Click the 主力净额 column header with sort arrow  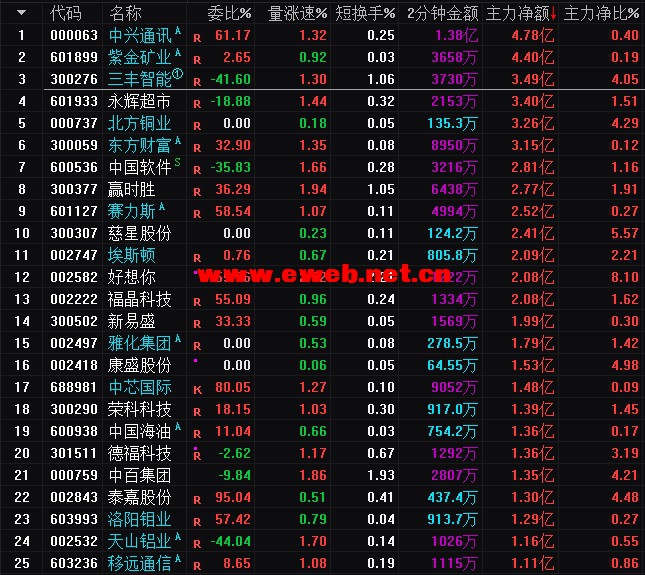[x=521, y=14]
